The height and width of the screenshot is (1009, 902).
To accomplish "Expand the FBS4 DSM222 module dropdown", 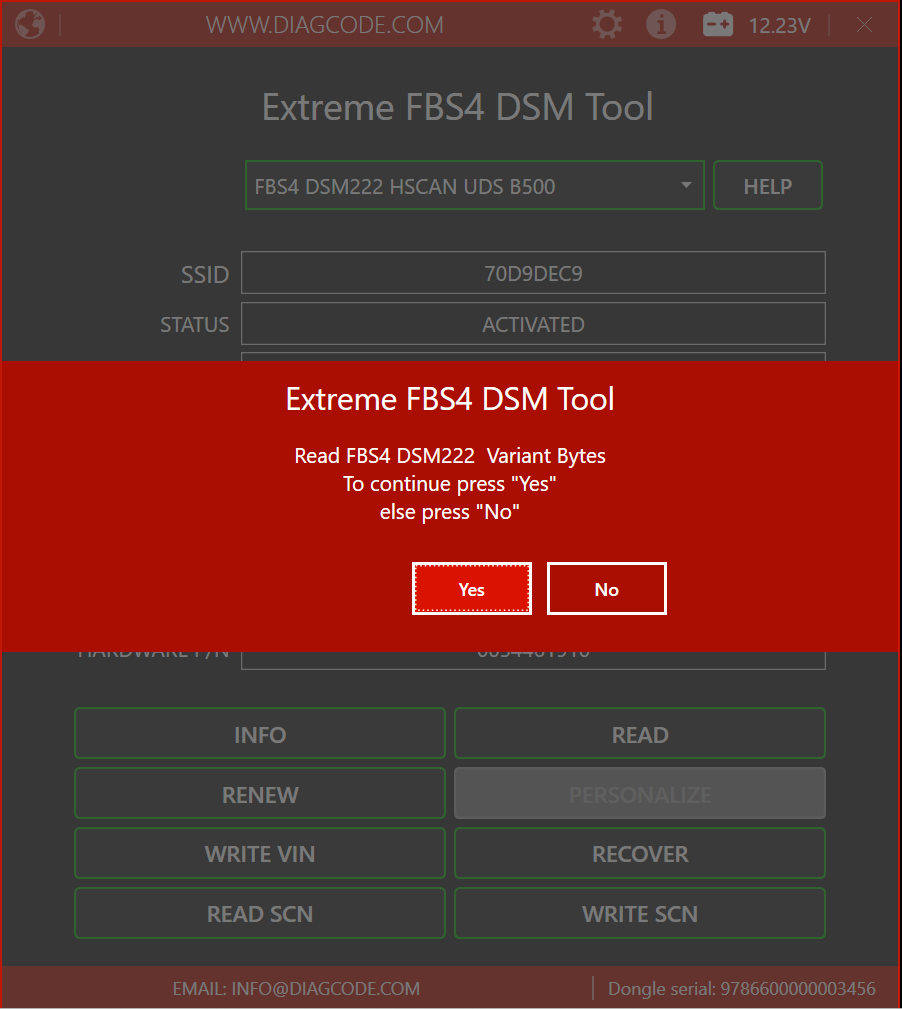I will 685,186.
